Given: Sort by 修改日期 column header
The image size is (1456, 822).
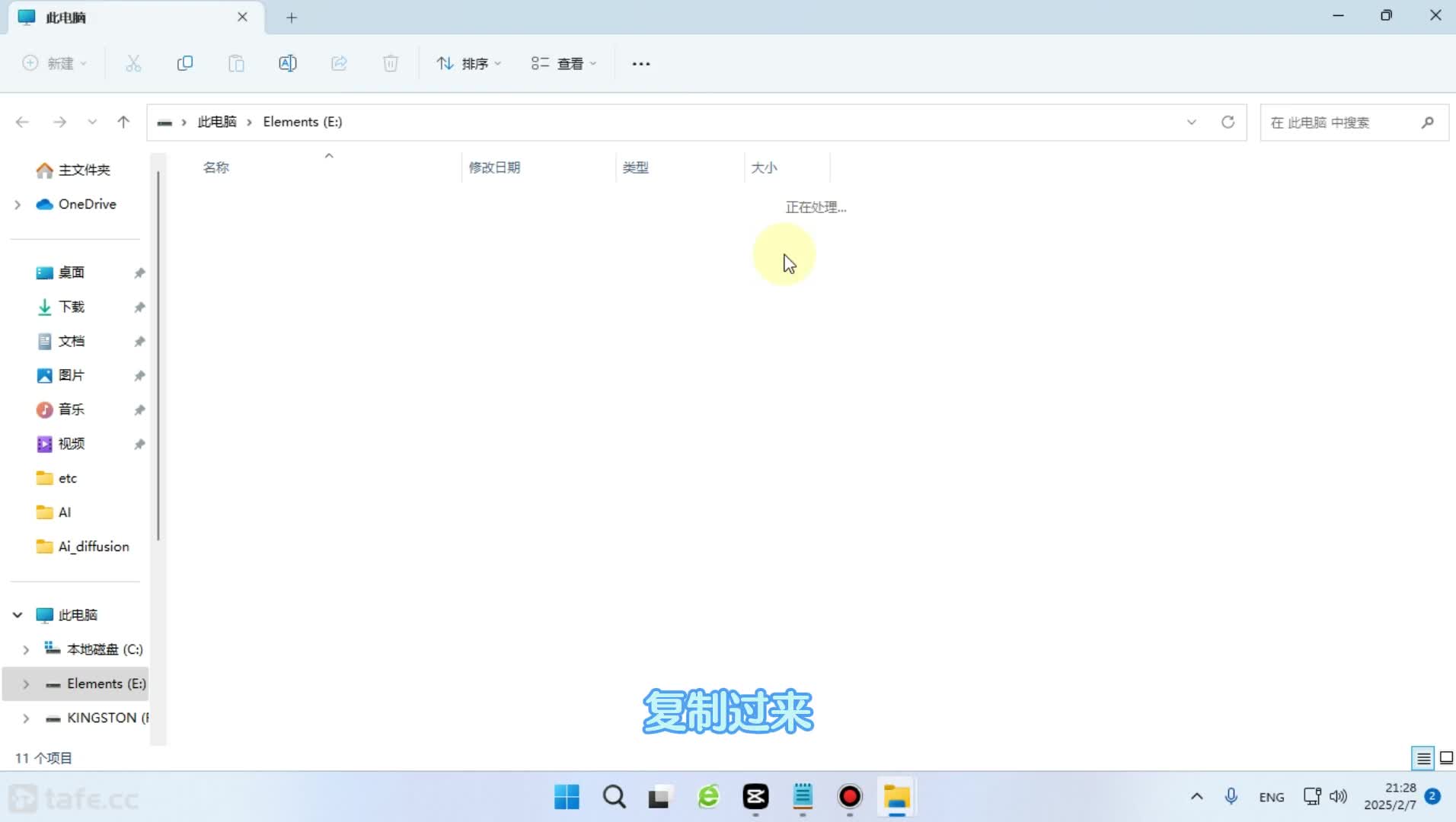Looking at the screenshot, I should (494, 167).
